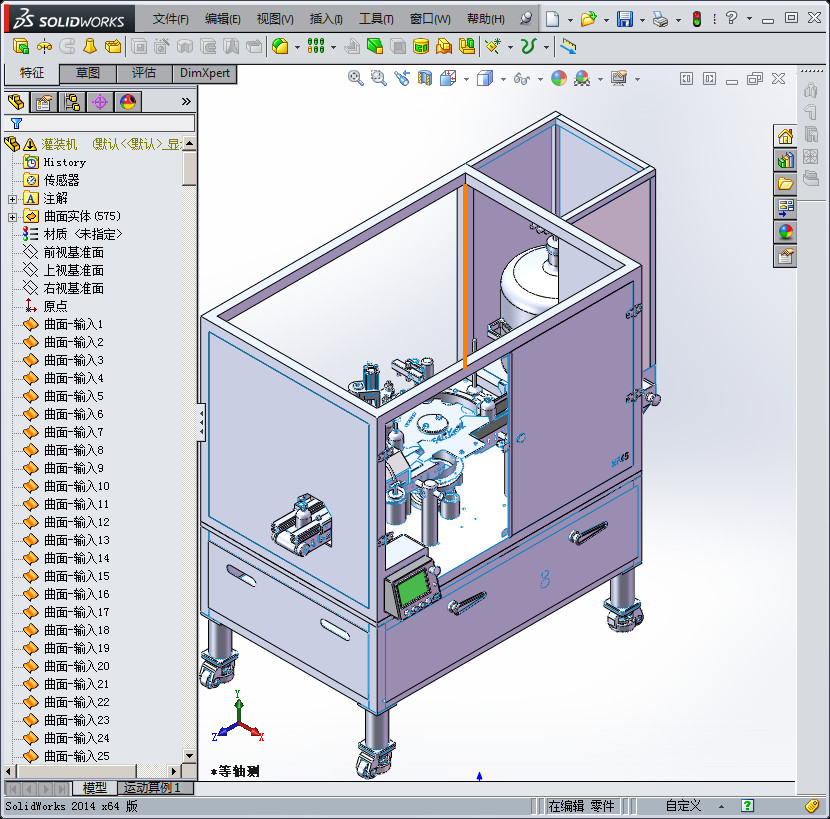Open the status bar 自定义 units arrow

(721, 807)
